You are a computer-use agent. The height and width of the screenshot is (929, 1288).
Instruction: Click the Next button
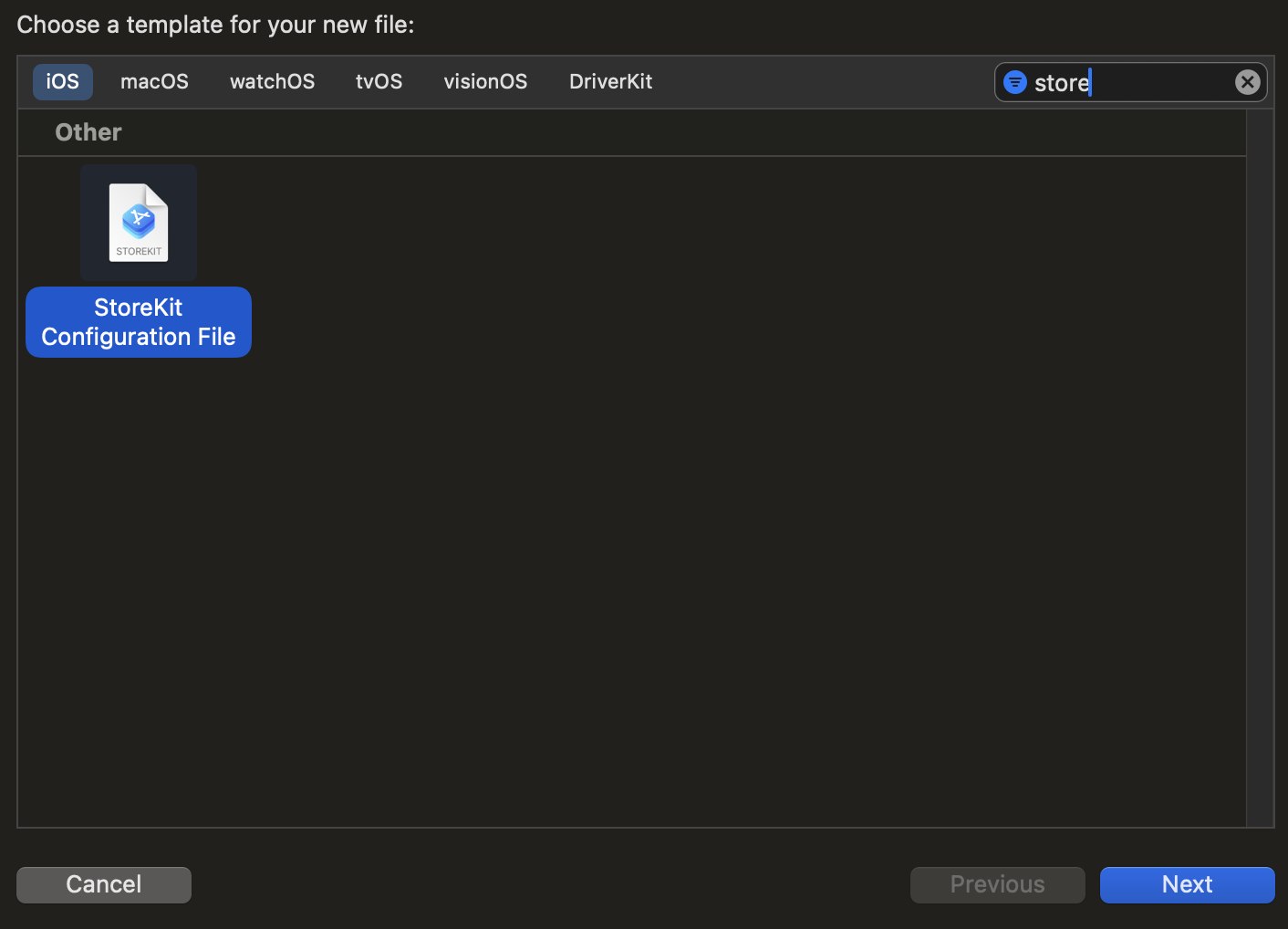coord(1187,884)
